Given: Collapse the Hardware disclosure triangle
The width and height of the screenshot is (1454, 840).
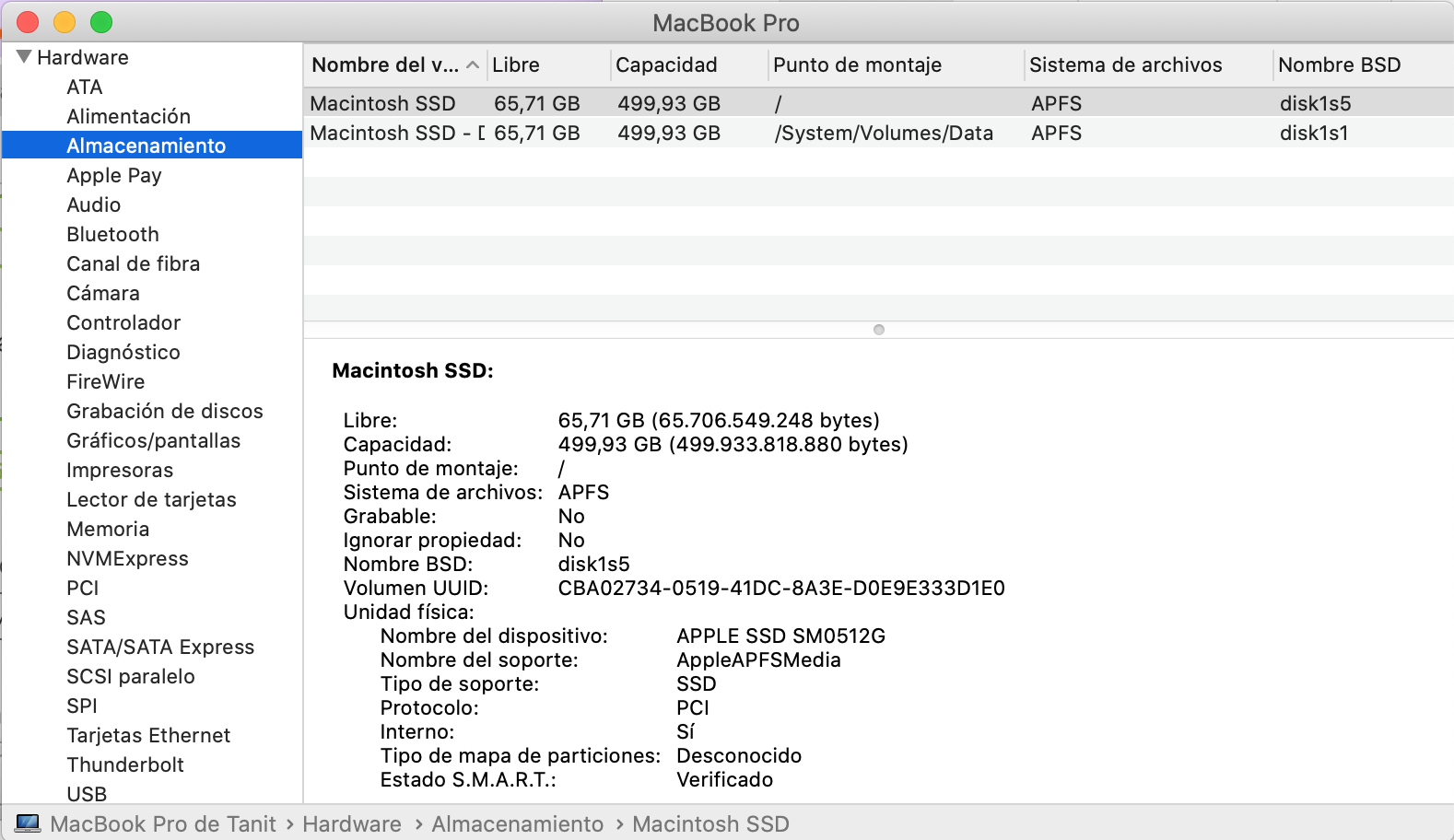Looking at the screenshot, I should tap(24, 57).
